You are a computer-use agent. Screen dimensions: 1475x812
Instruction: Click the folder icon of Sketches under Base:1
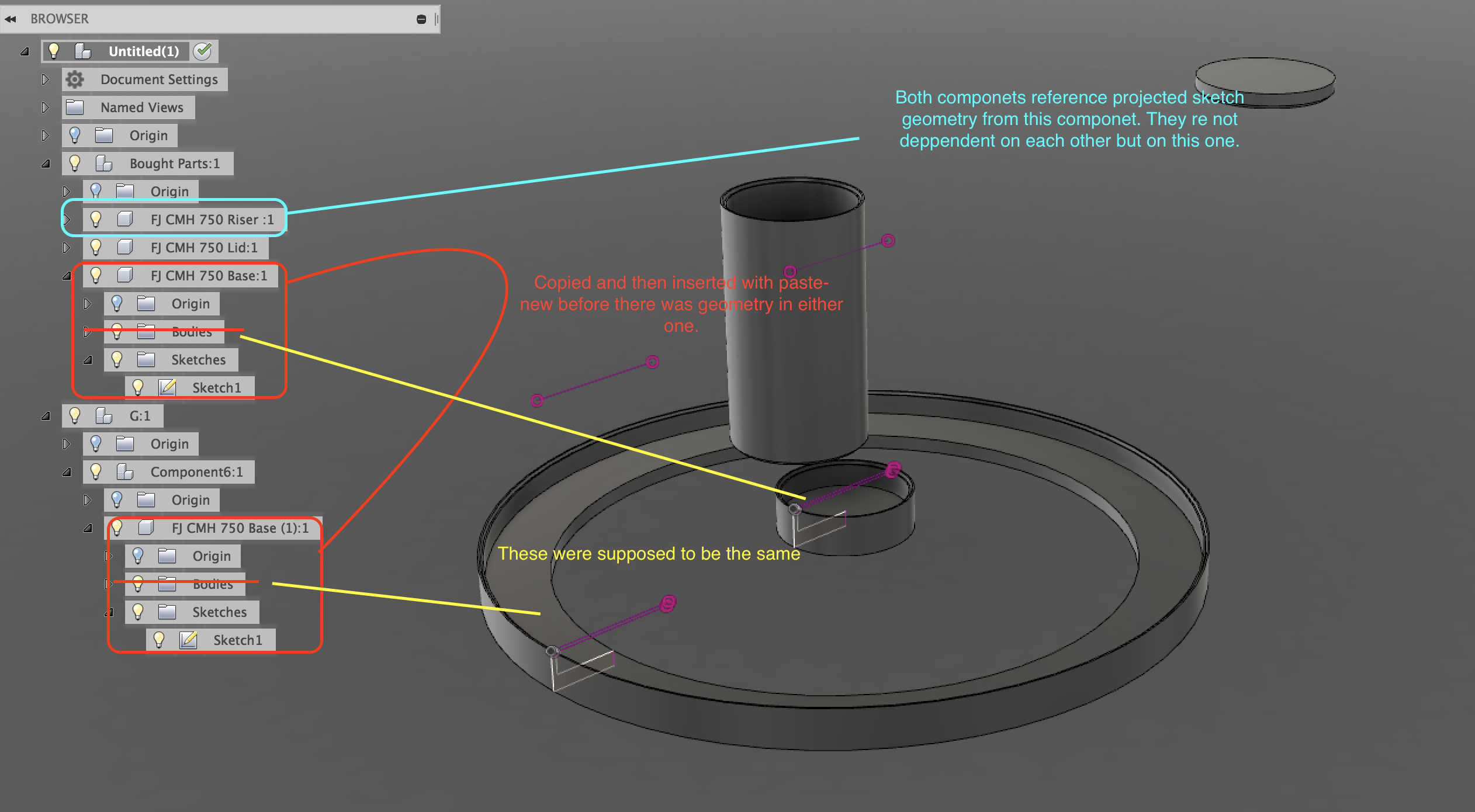(146, 360)
